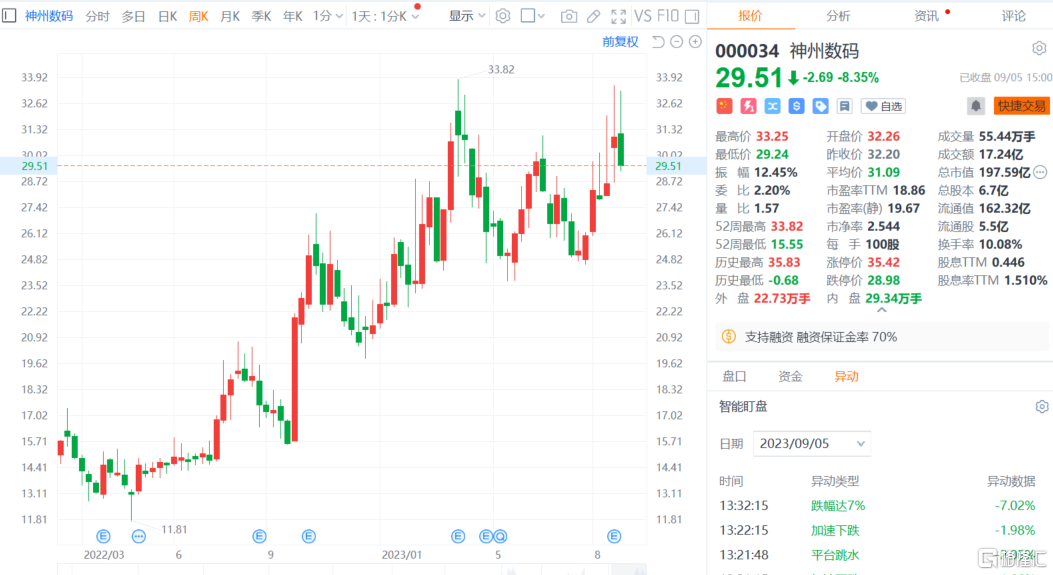
Task: Click the 52周最高 value 33.82
Action: coord(786,226)
